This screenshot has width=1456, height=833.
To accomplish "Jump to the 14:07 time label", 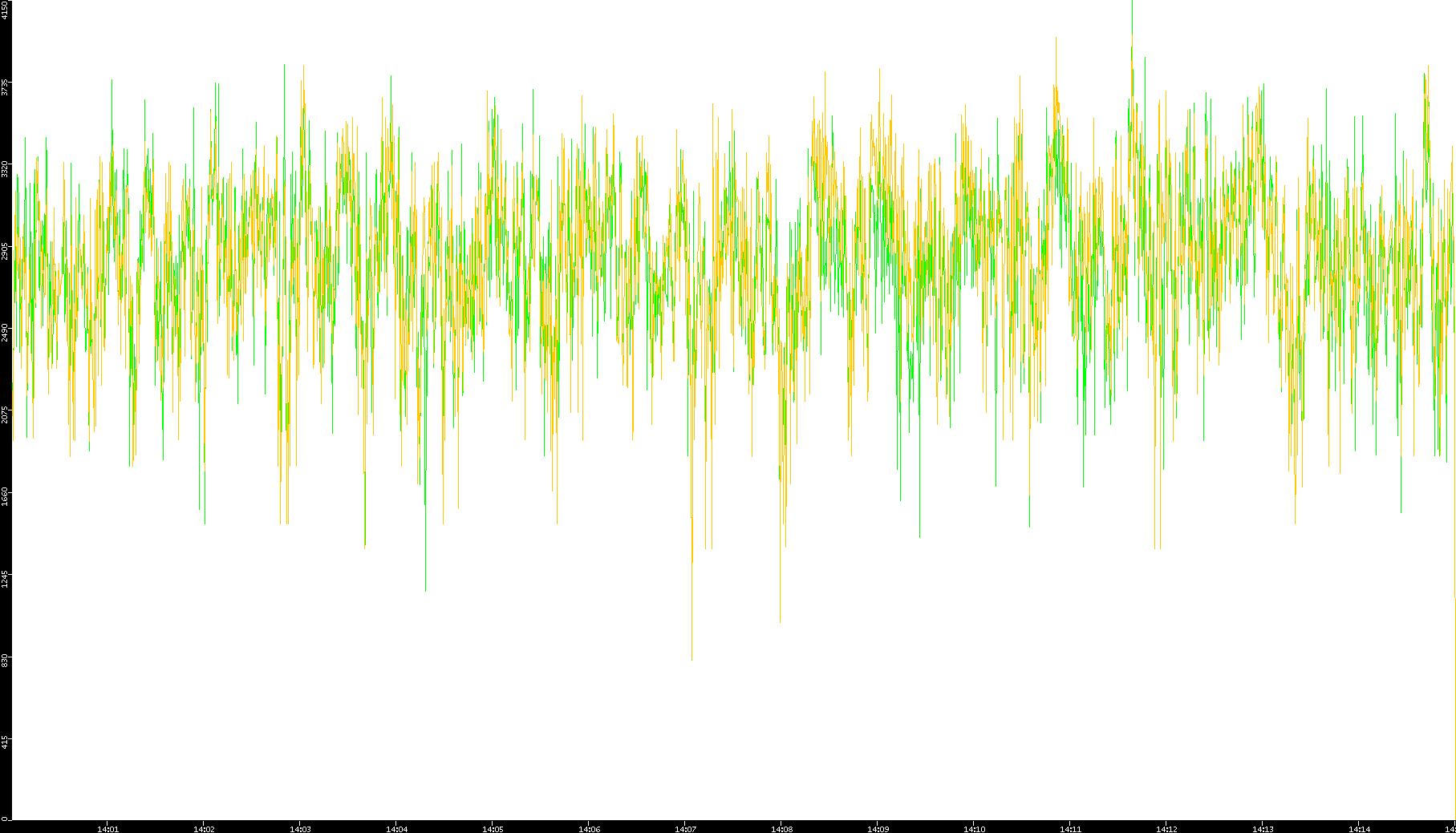I will tap(685, 829).
